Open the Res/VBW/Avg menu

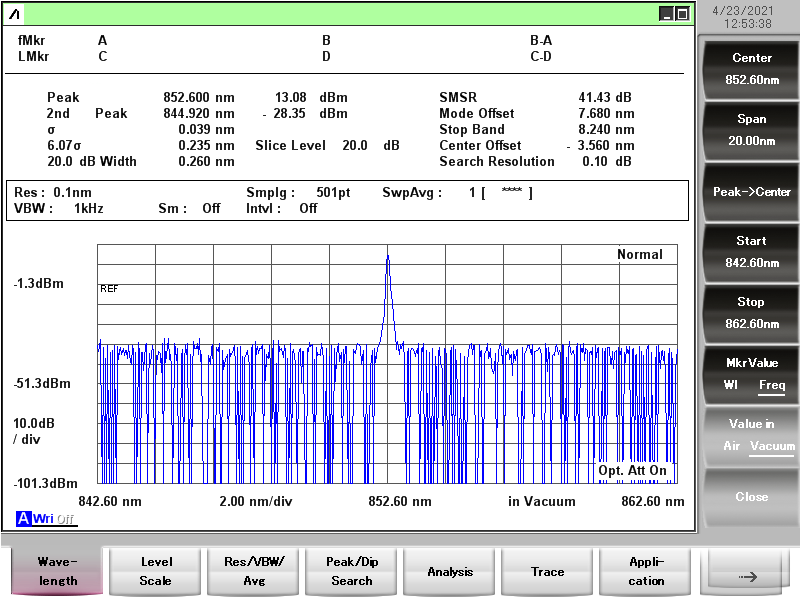pos(254,571)
